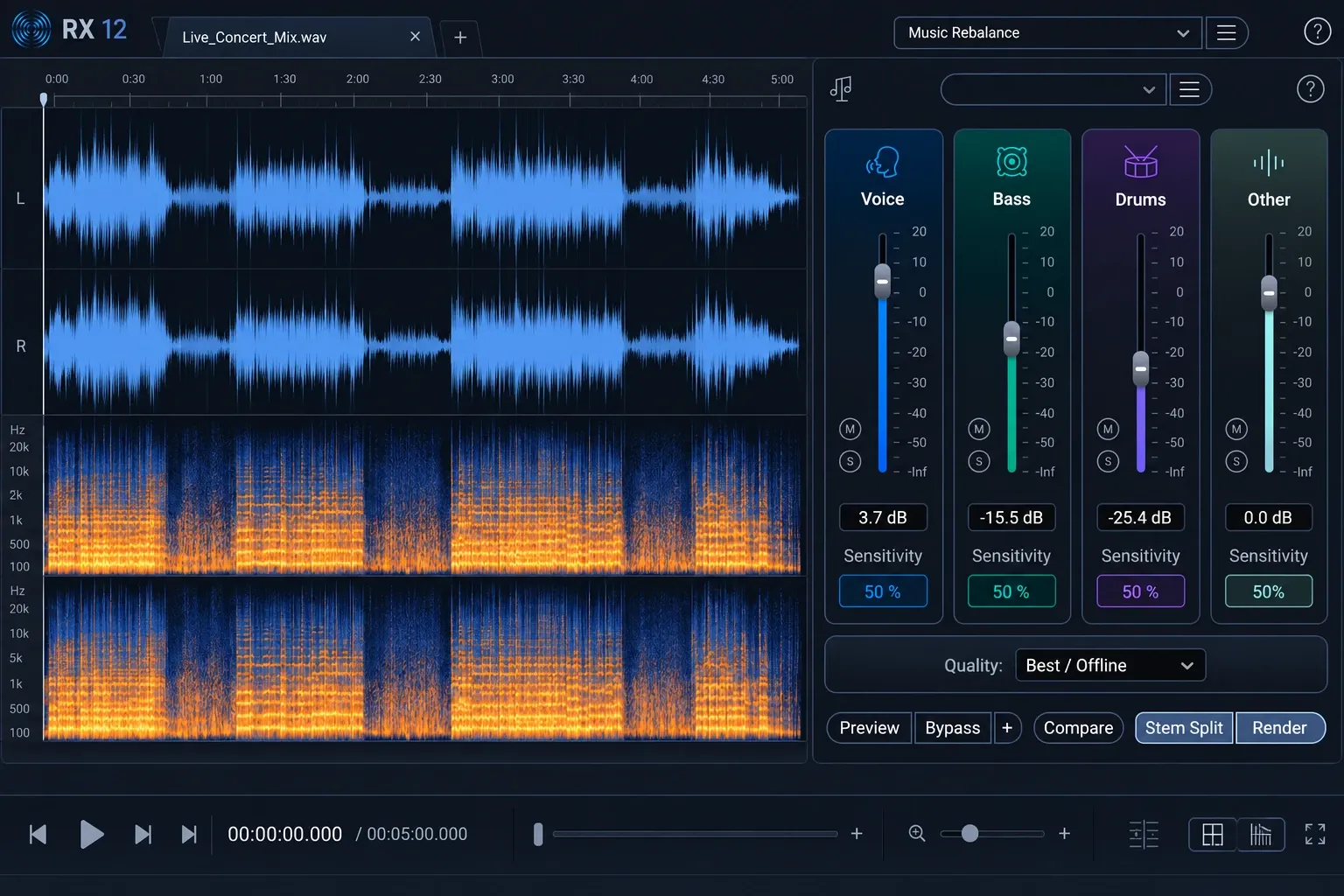Toggle the waveform/spectrogram grid view icon
Screen dimensions: 1344x896
coord(1213,835)
